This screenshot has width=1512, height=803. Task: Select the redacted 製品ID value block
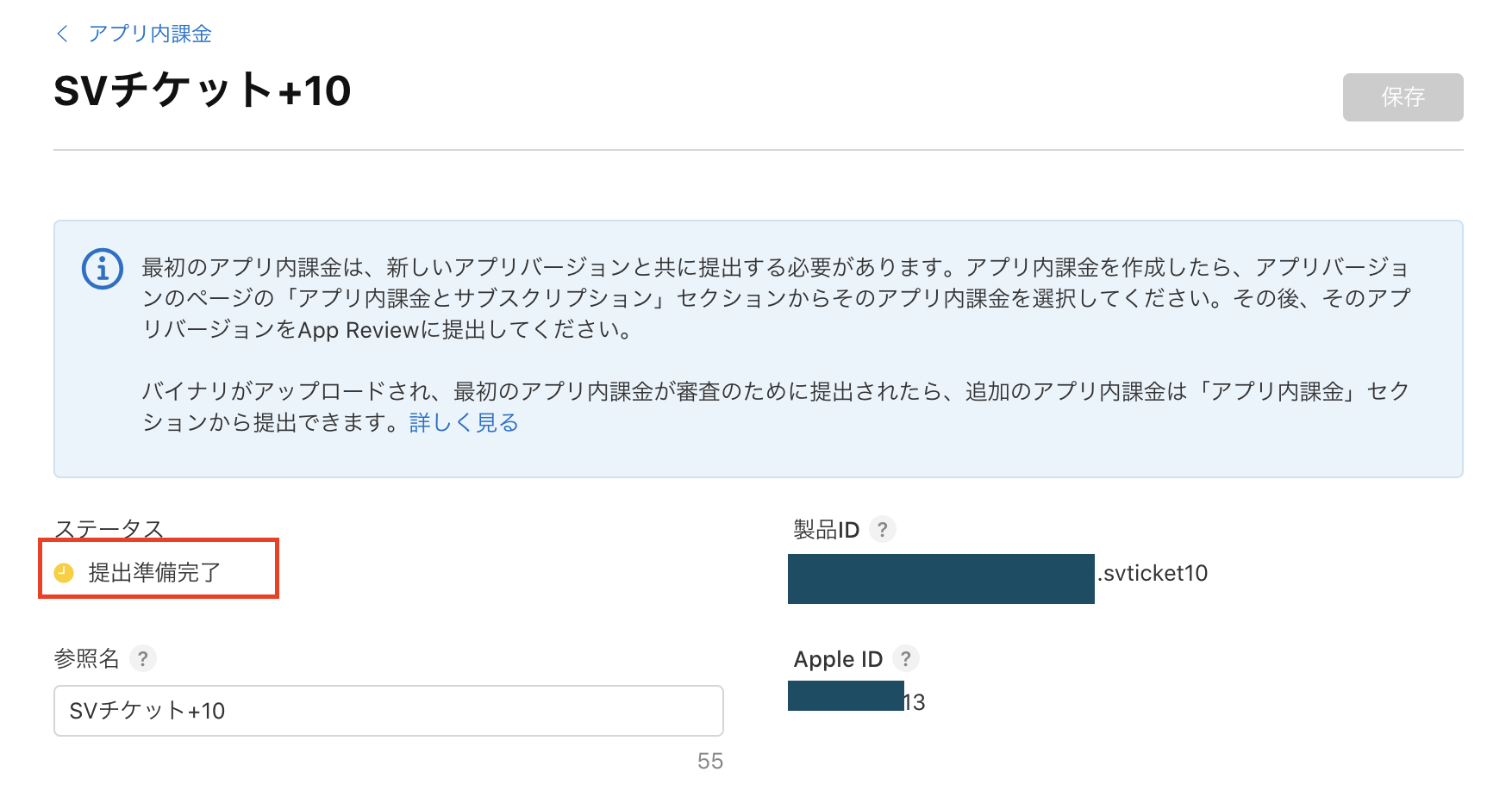(940, 578)
